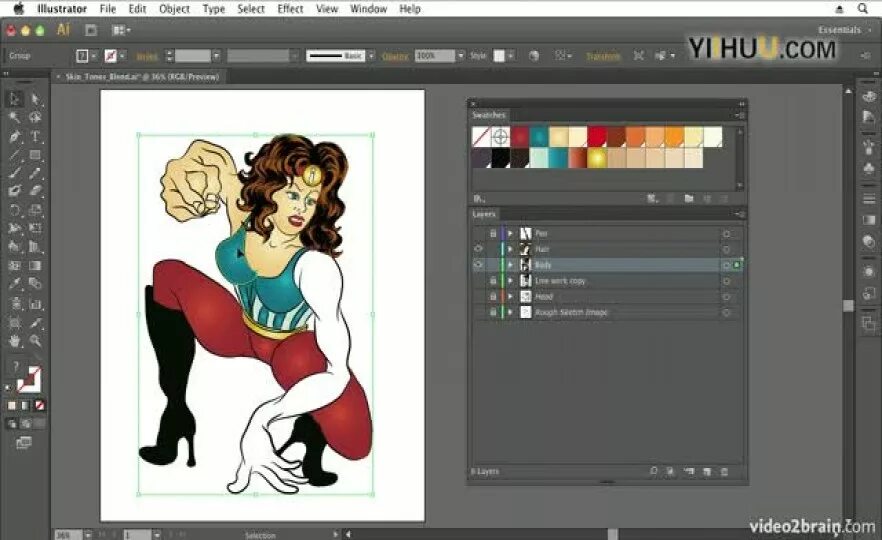Unlock the Line work copy layer
The image size is (882, 540).
[x=493, y=280]
